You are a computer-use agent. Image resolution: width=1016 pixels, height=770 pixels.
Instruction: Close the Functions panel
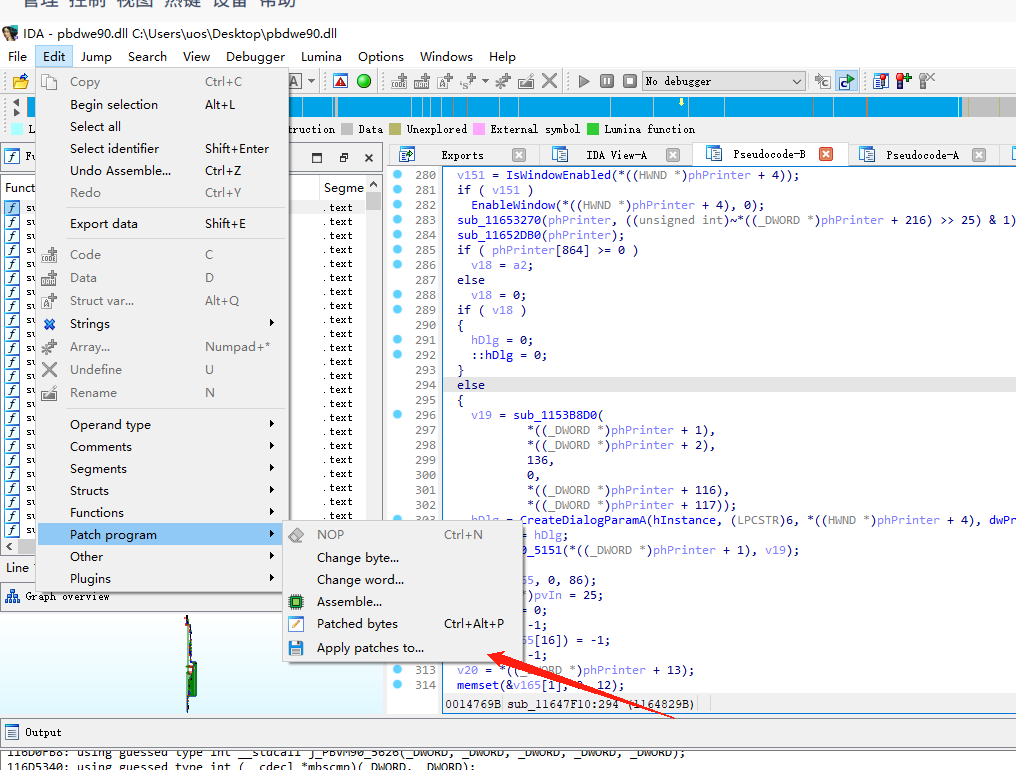(x=369, y=158)
